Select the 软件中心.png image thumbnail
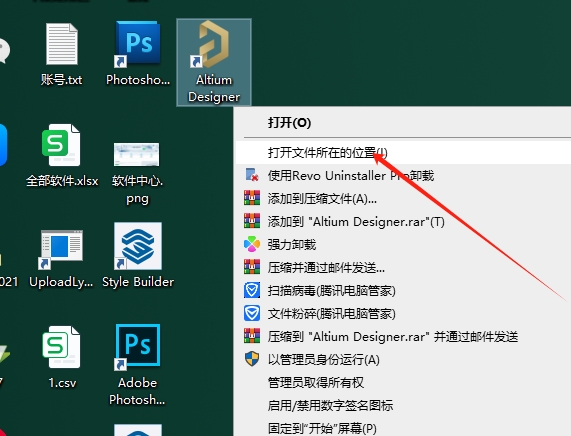The image size is (571, 436). click(x=136, y=154)
